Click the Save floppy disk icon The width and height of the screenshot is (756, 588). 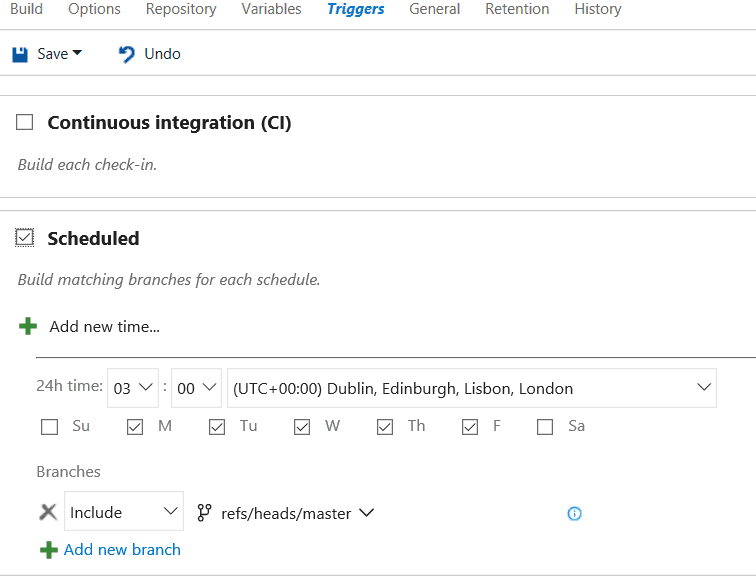coord(20,54)
